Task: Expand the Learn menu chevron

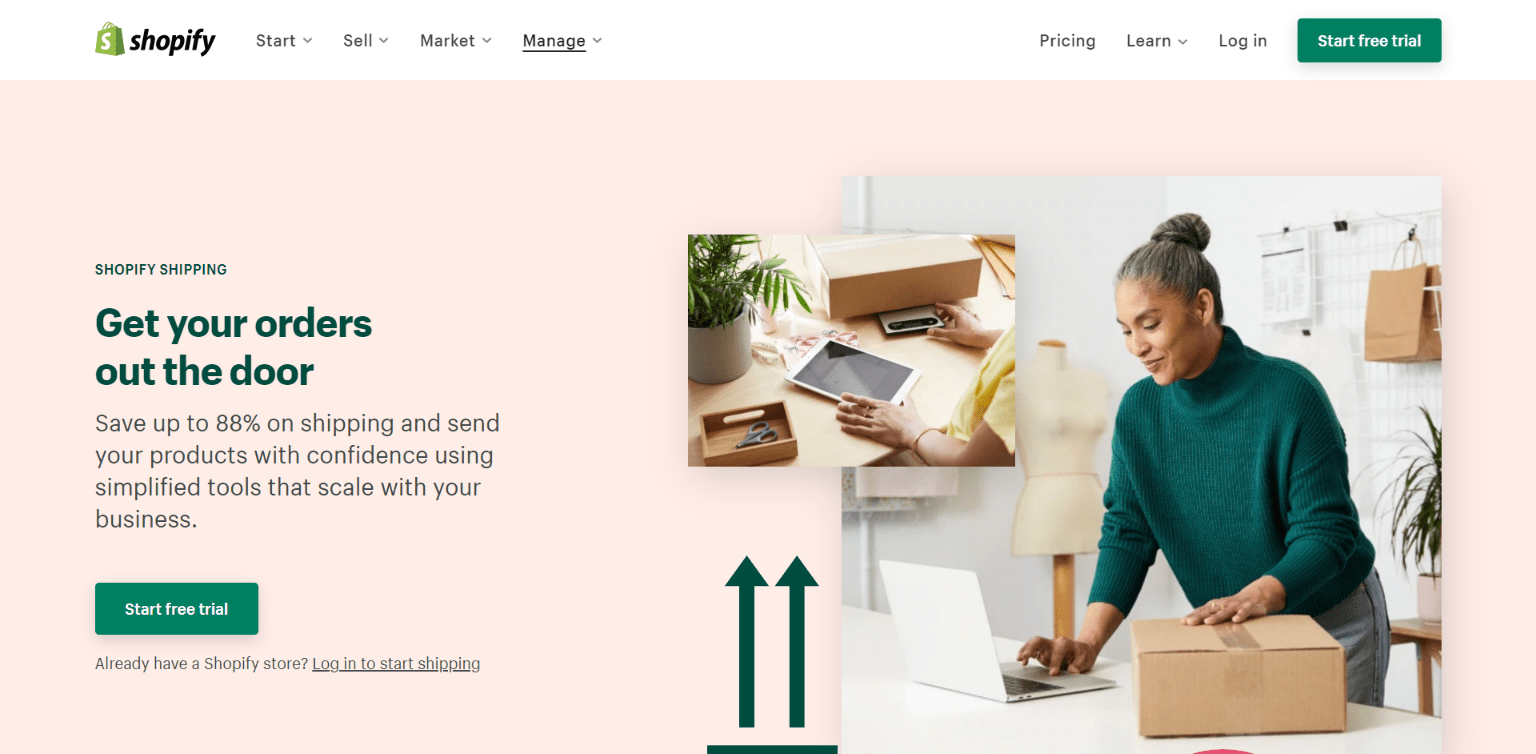Action: [x=1183, y=41]
